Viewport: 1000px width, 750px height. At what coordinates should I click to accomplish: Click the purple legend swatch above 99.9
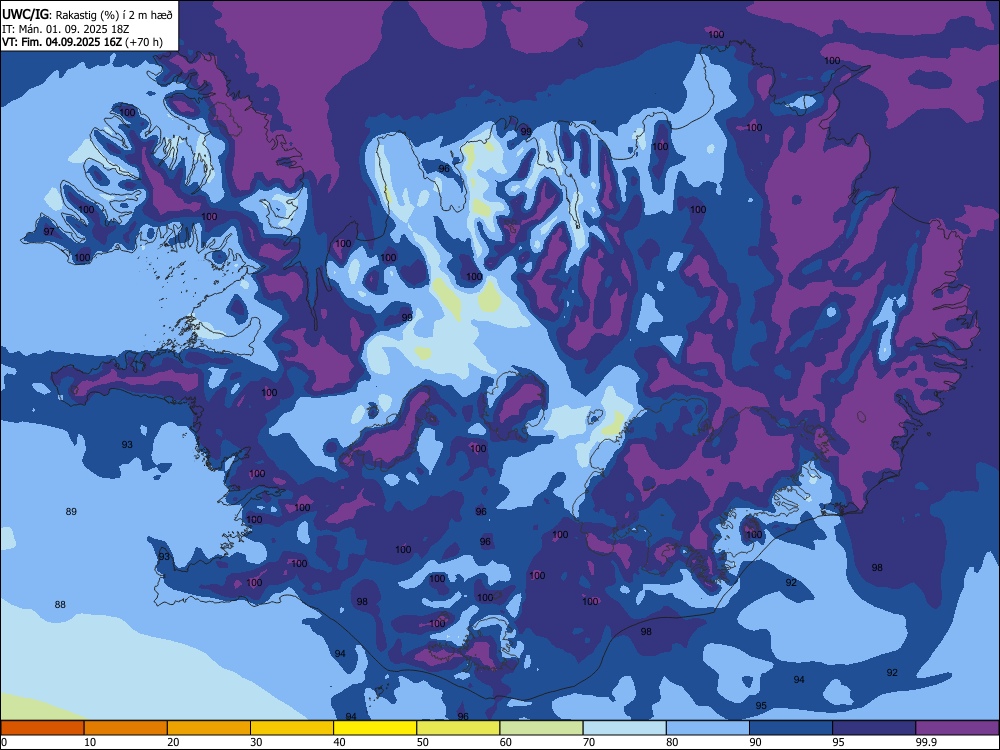[x=957, y=728]
